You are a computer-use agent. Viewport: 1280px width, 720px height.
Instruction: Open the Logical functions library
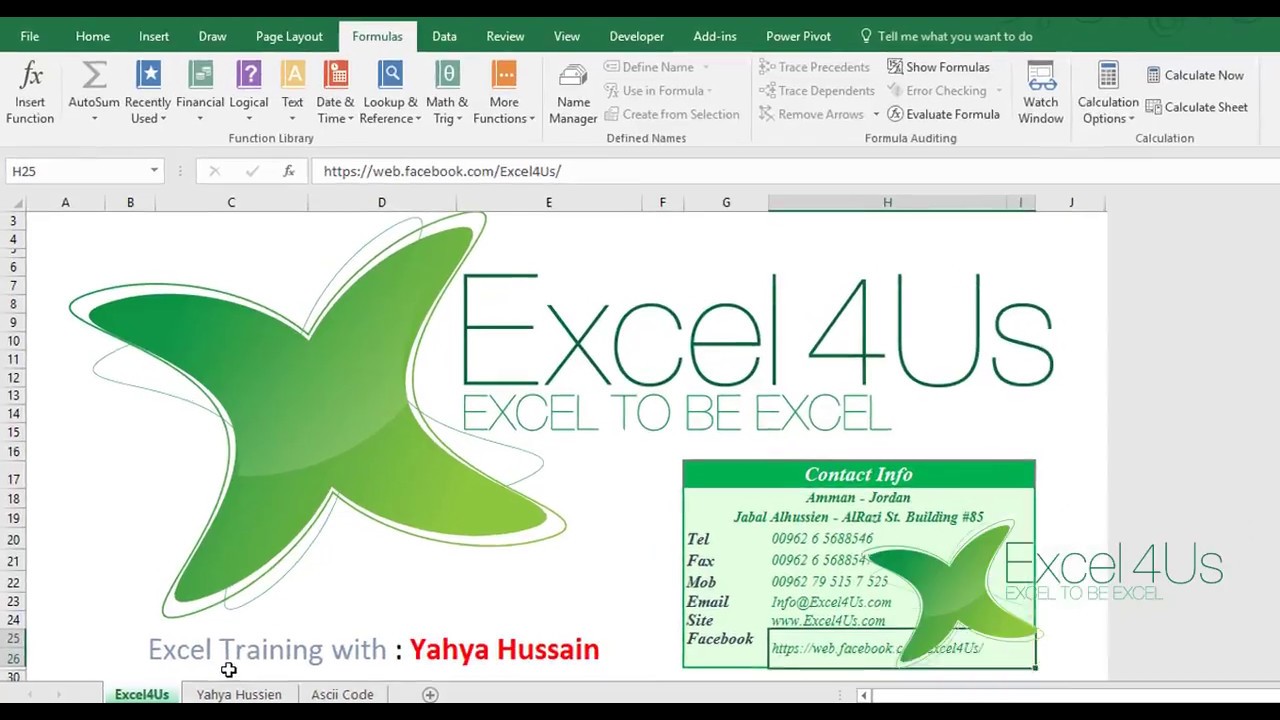click(249, 92)
